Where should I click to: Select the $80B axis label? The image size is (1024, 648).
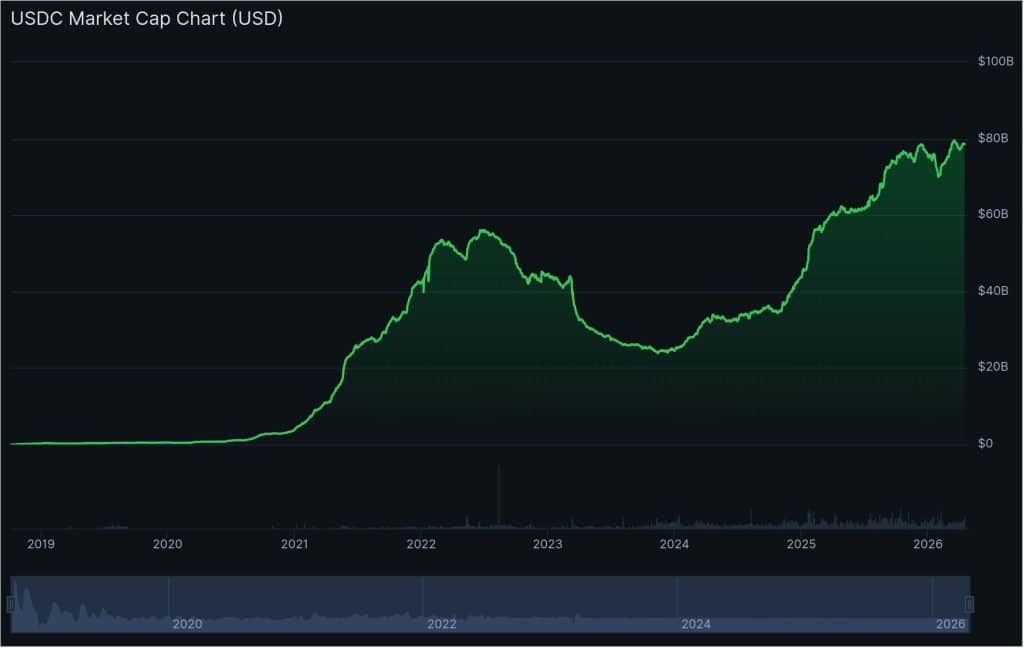(990, 137)
